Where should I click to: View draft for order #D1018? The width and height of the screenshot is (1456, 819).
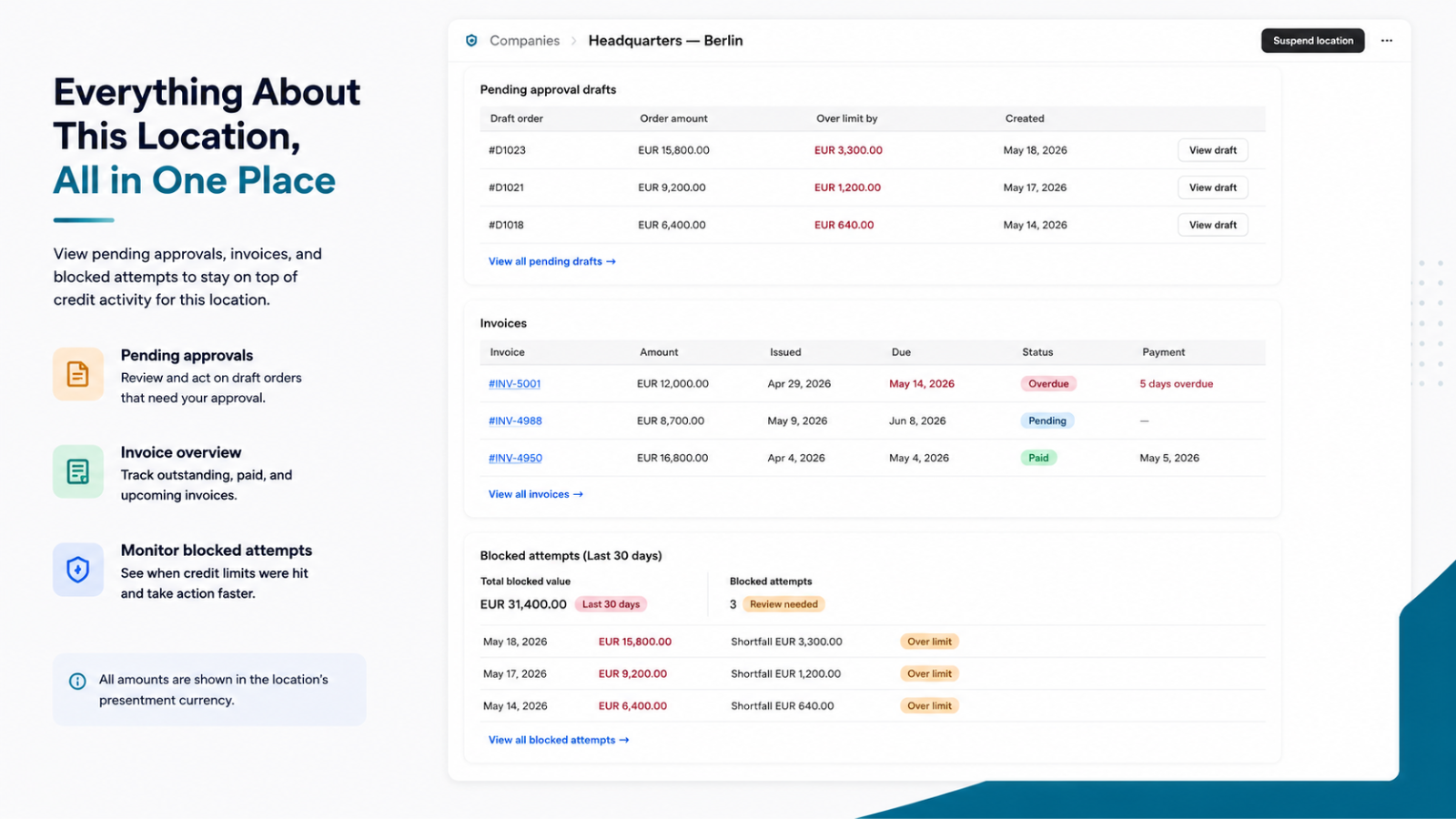point(1212,225)
